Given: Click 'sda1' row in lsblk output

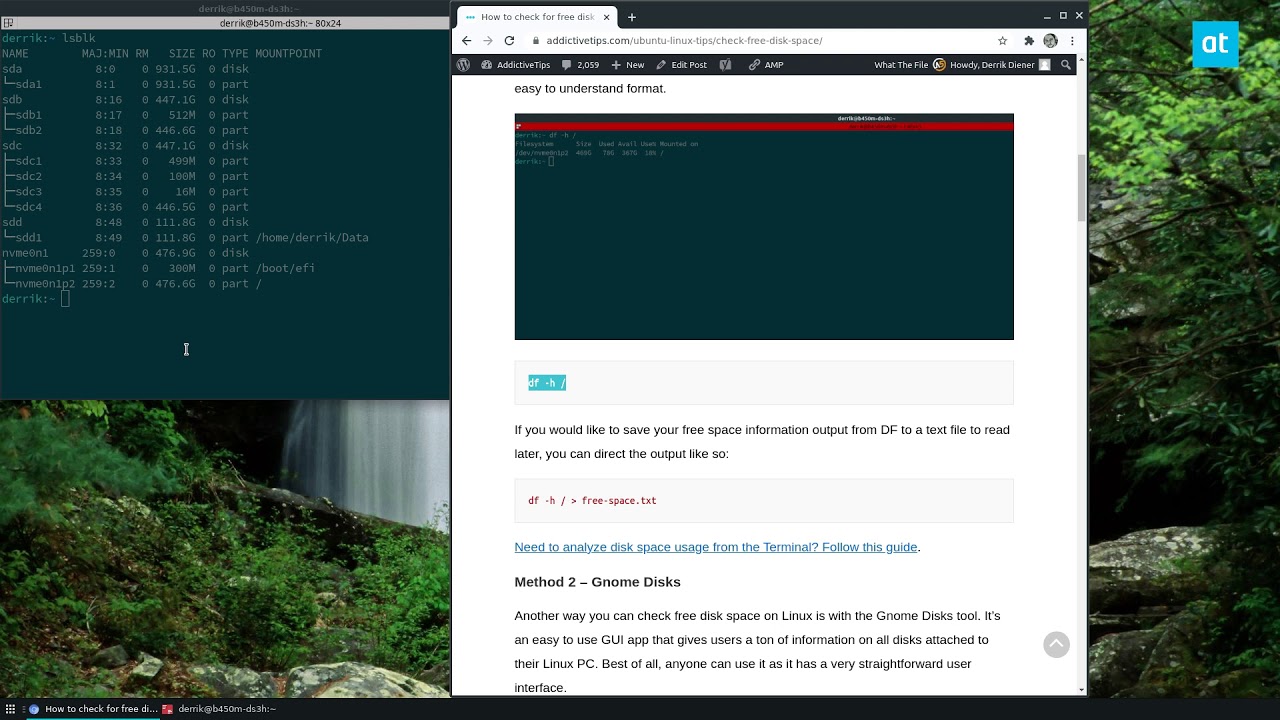Looking at the screenshot, I should tap(125, 85).
